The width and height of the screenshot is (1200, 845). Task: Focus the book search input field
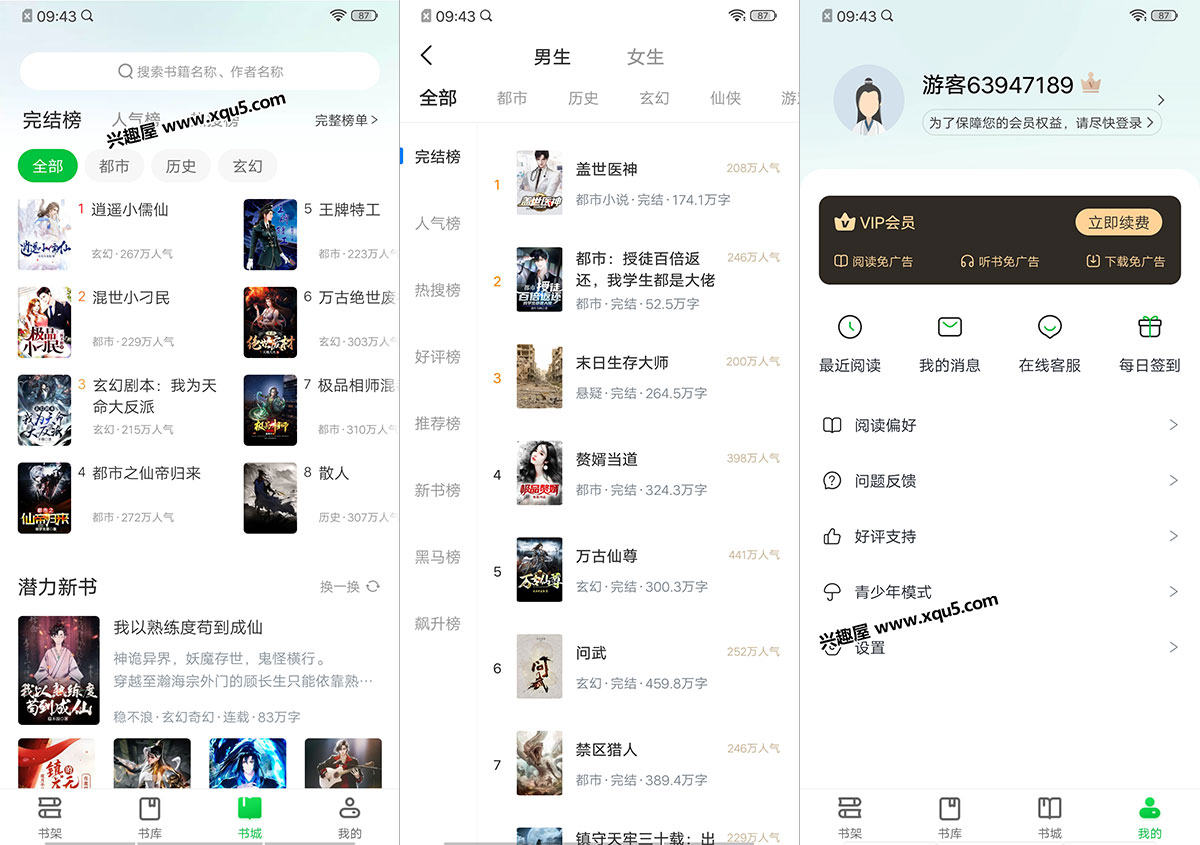click(x=200, y=71)
